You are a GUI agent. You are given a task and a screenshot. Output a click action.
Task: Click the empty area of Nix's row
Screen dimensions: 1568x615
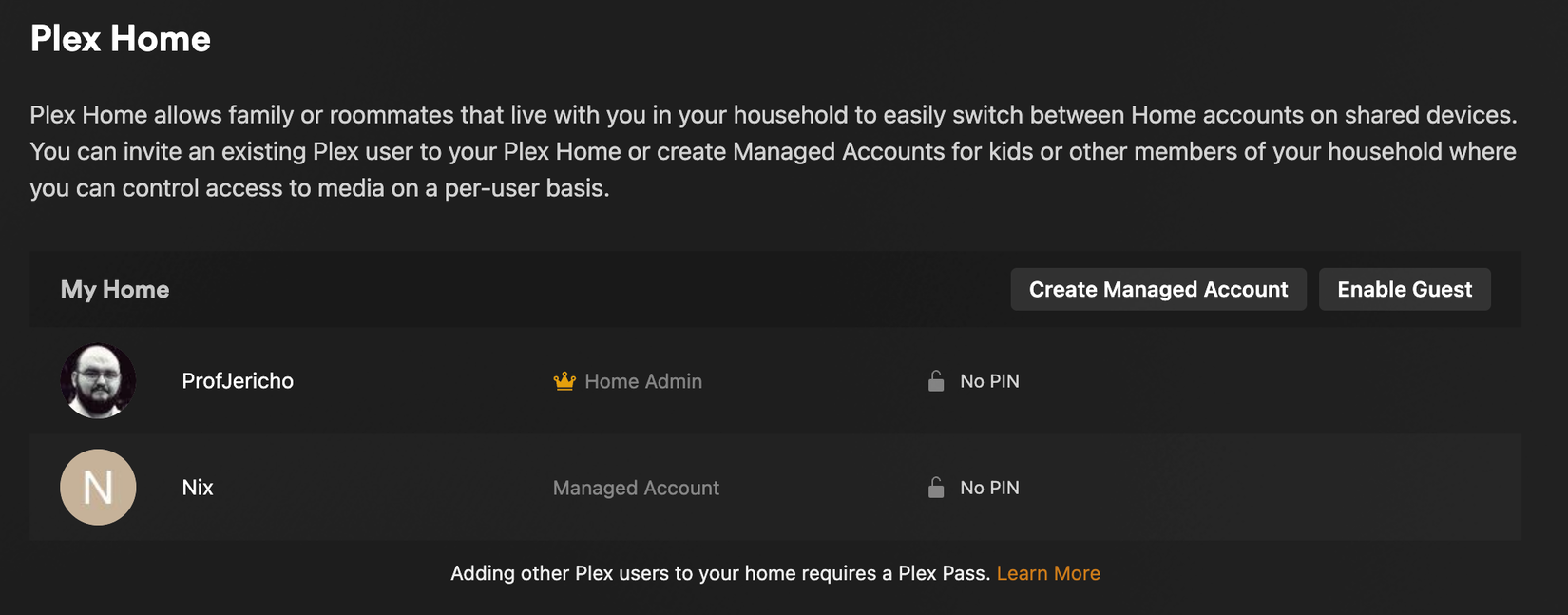[x=1264, y=488]
